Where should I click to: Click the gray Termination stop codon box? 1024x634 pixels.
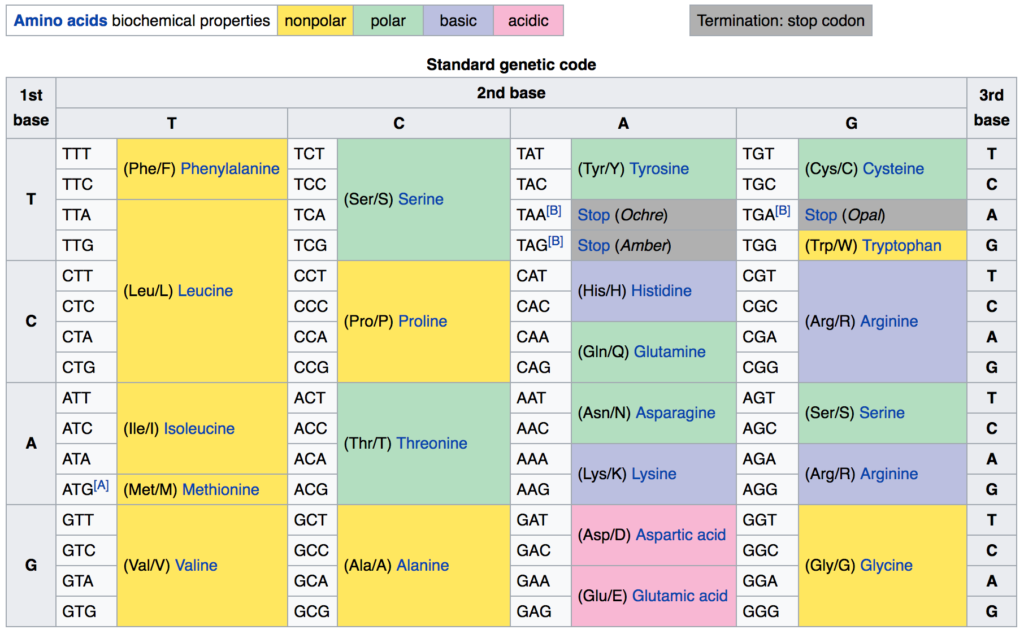780,20
